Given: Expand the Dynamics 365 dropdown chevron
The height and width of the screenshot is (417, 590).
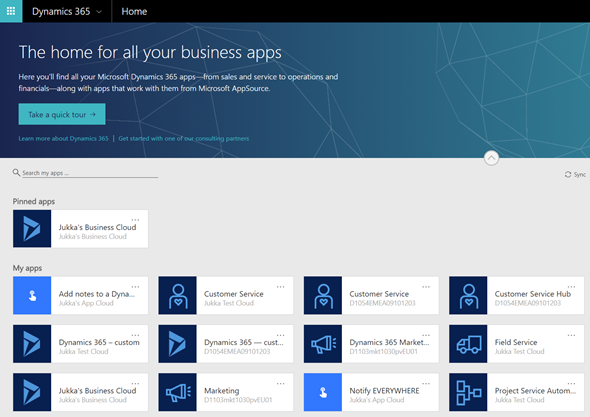Looking at the screenshot, I should (99, 12).
